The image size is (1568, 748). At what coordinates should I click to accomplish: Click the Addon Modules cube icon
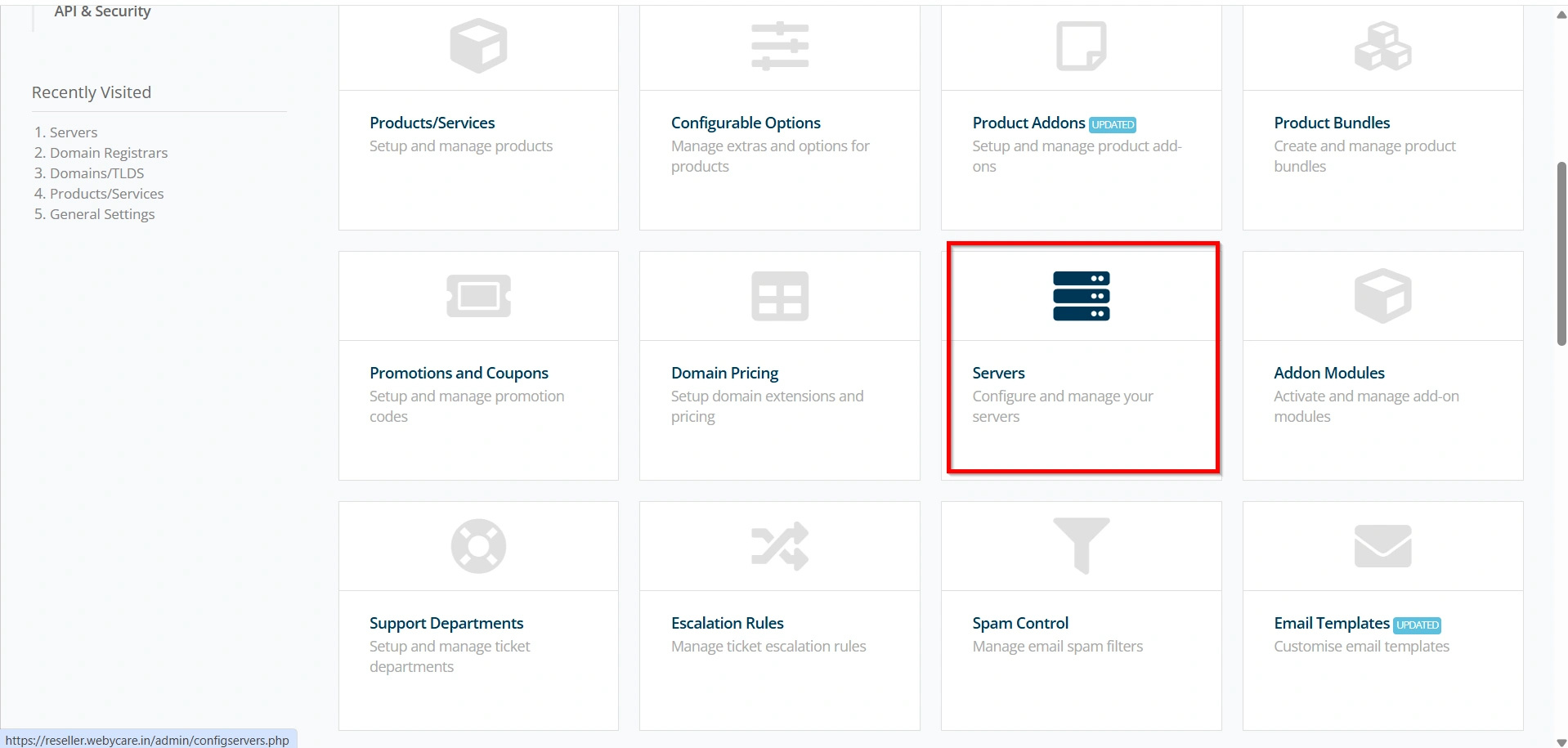tap(1383, 296)
